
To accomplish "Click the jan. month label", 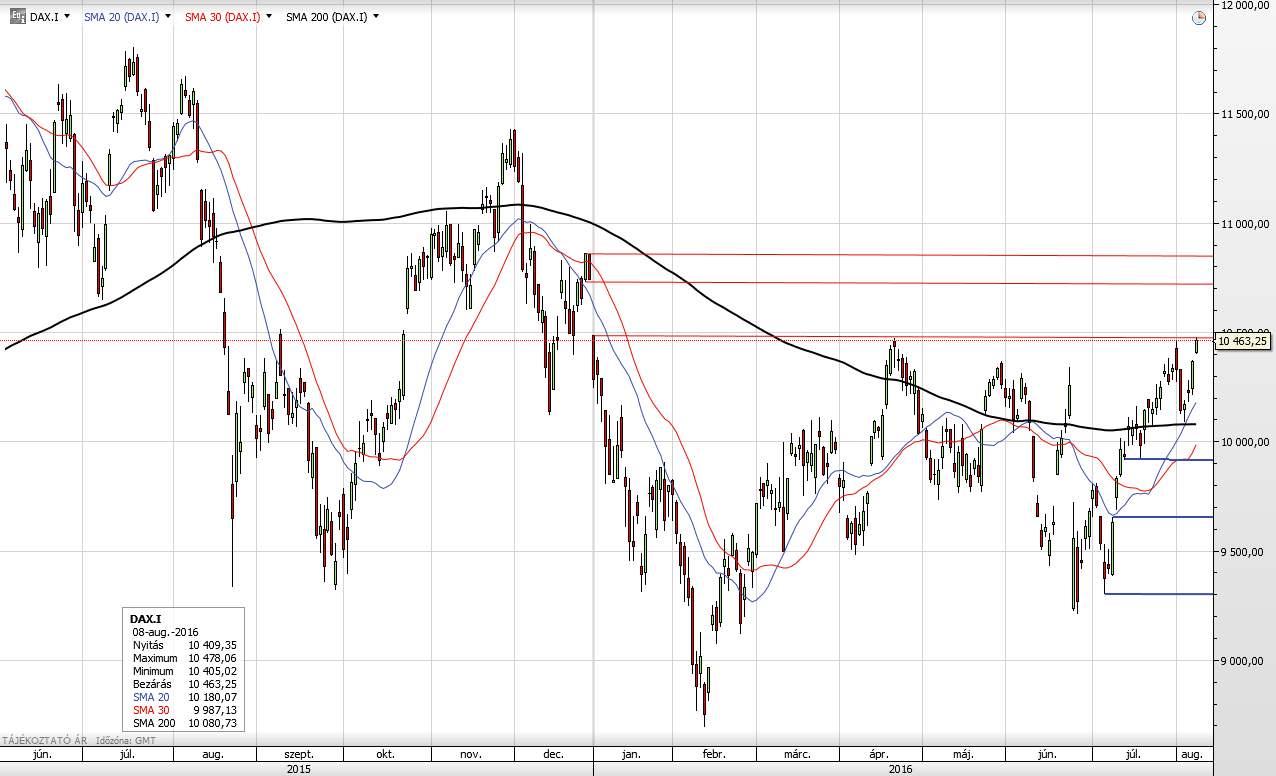I will tap(634, 754).
